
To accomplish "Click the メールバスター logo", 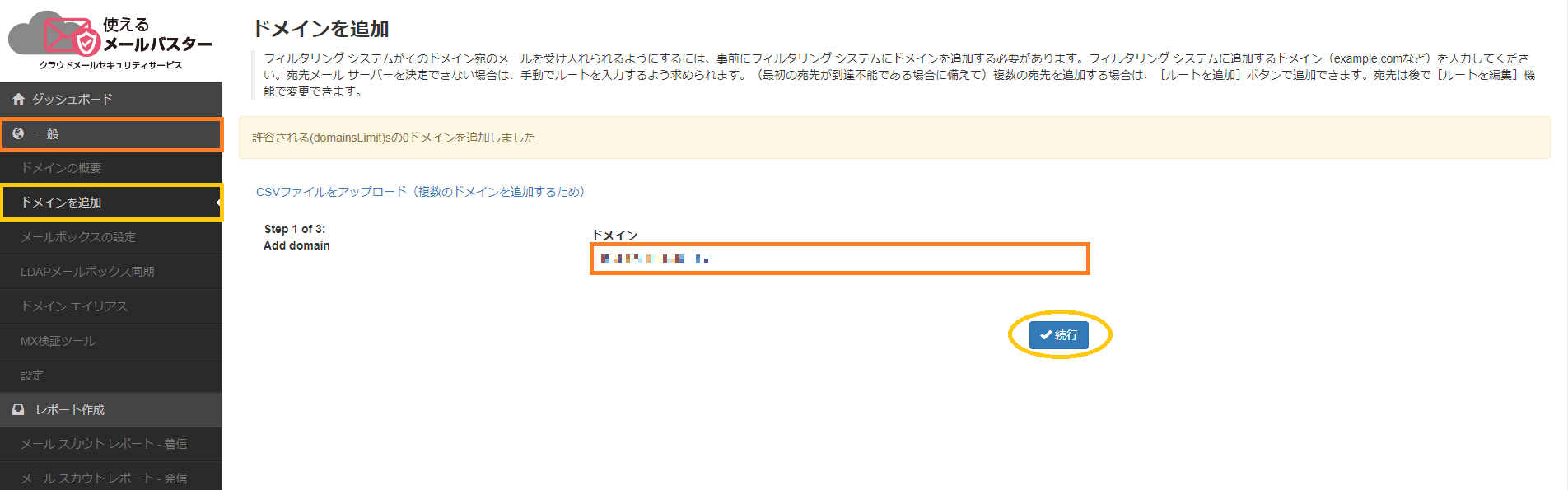I will pos(110,40).
